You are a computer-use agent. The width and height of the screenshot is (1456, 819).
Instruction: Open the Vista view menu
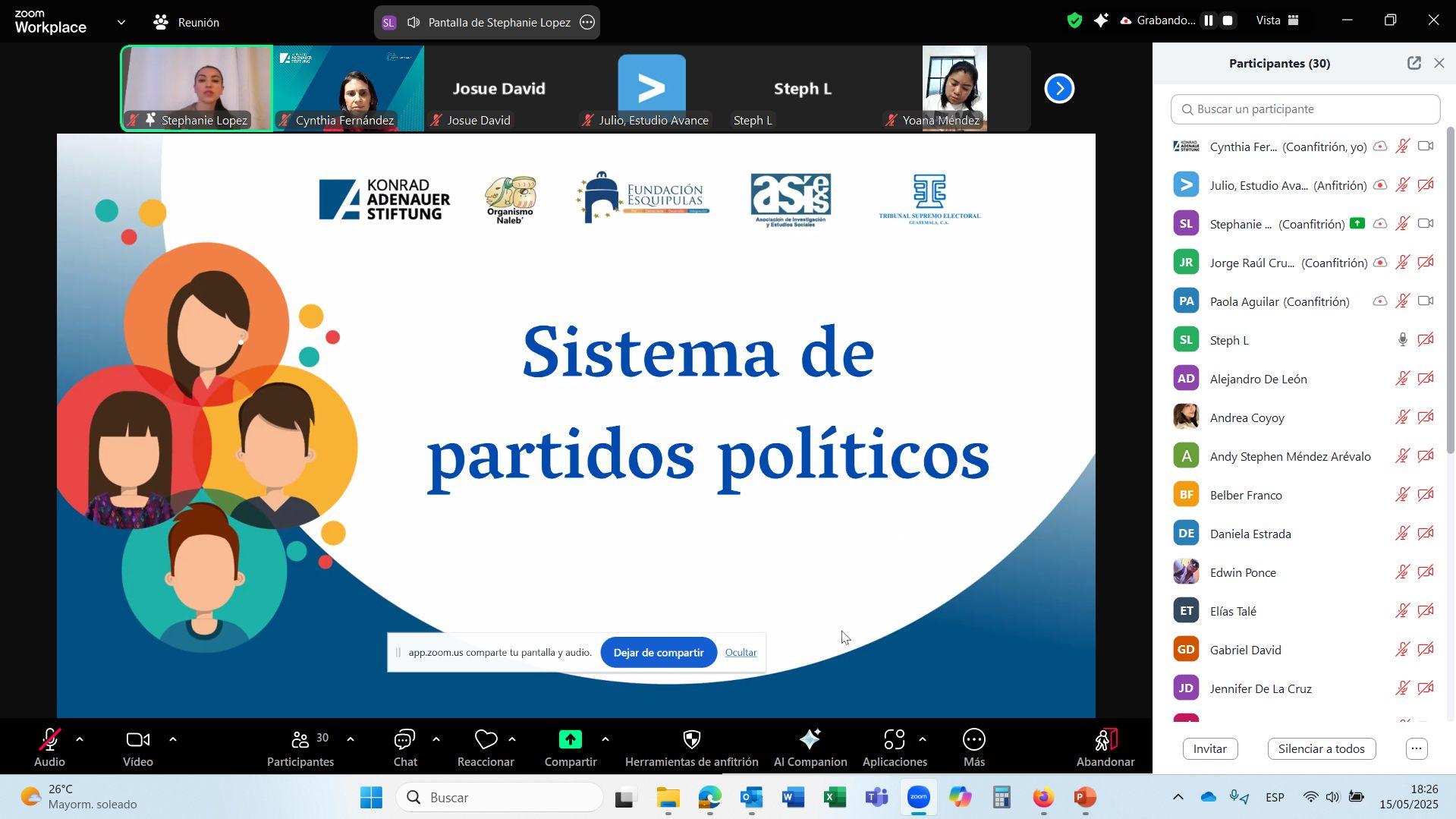tap(1278, 21)
